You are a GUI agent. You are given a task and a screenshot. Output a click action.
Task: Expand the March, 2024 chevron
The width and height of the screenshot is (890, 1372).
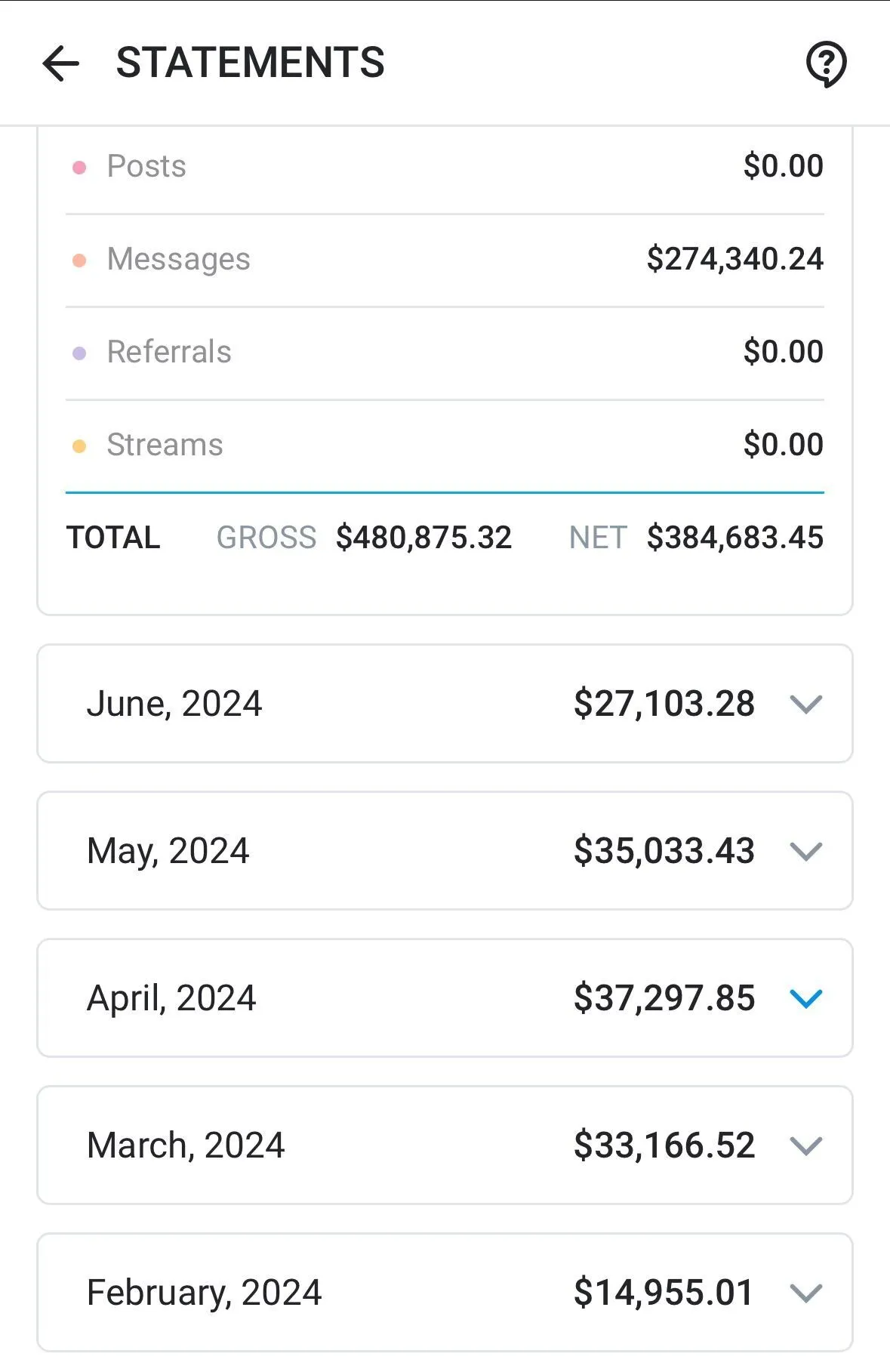(805, 1146)
